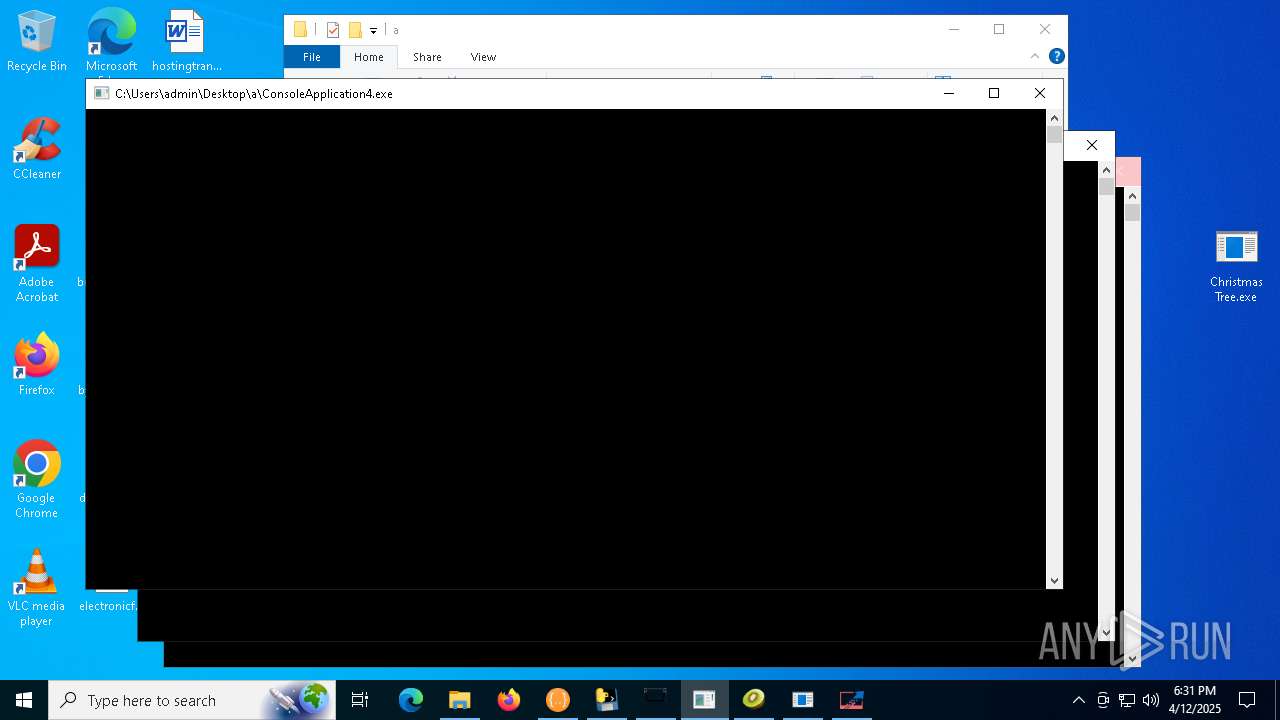This screenshot has height=720, width=1280.
Task: Click the Type here to search box
Action: (192, 700)
